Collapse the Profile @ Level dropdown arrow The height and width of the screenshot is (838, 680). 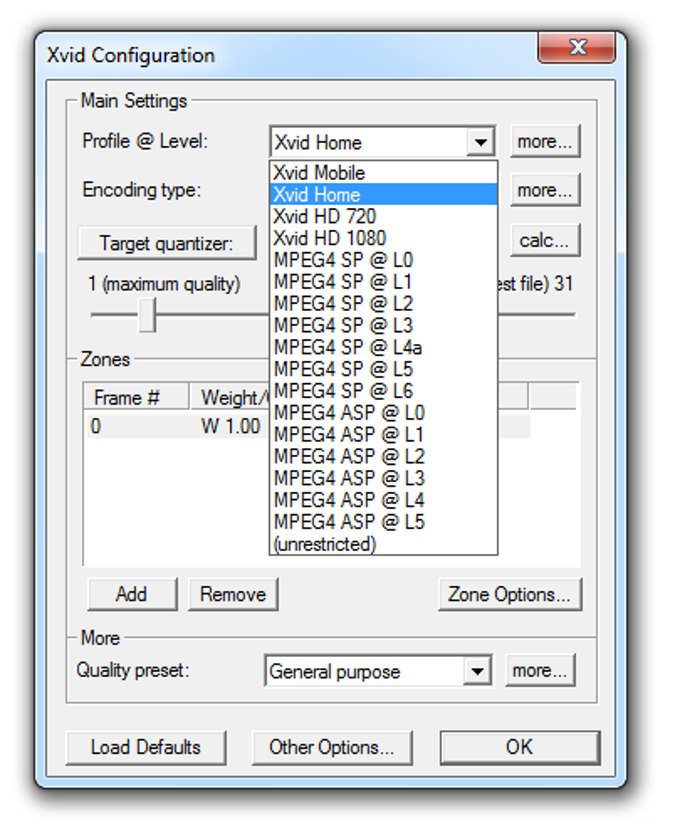pyautogui.click(x=480, y=142)
